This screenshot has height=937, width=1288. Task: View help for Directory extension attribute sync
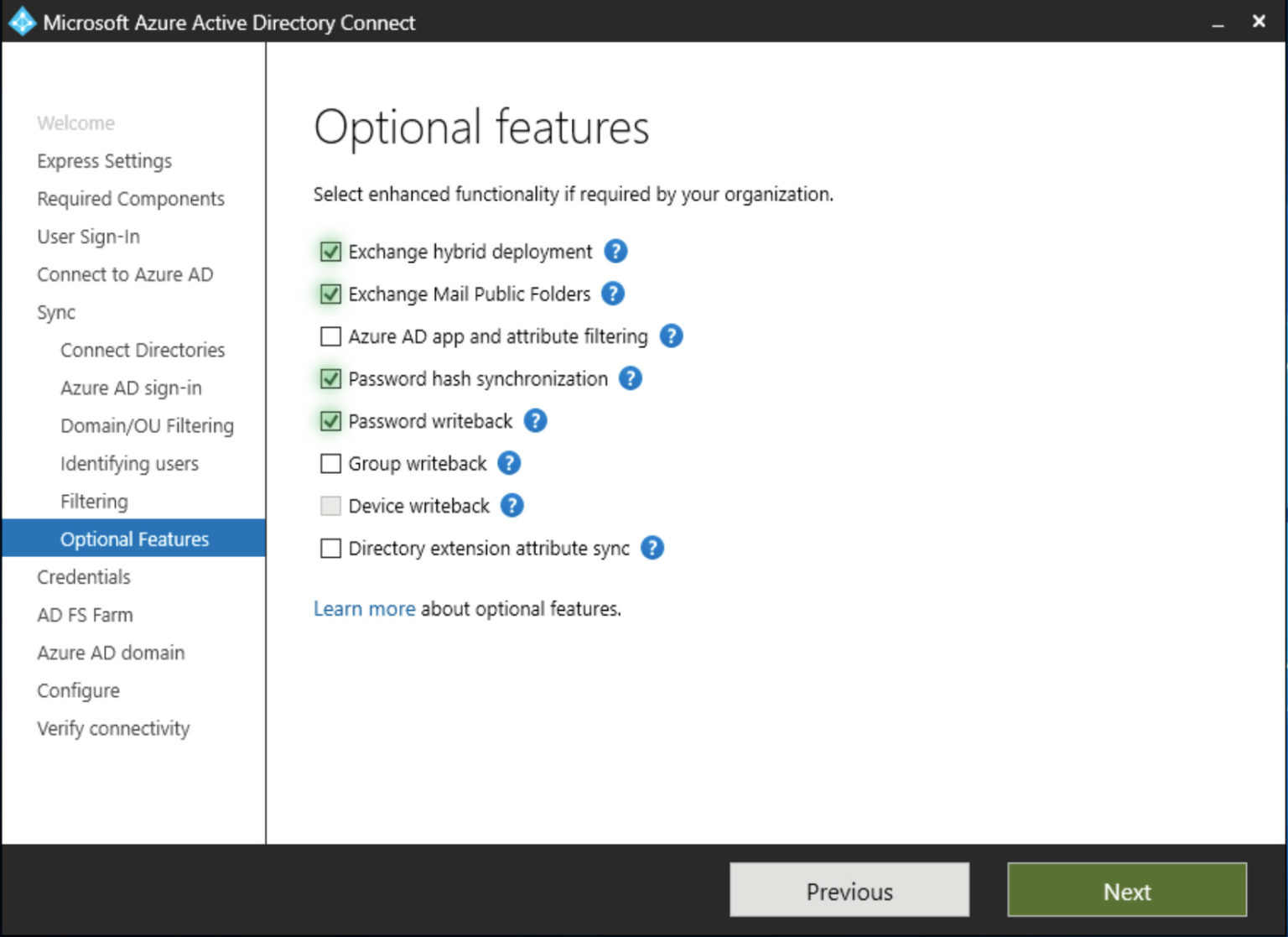click(652, 548)
